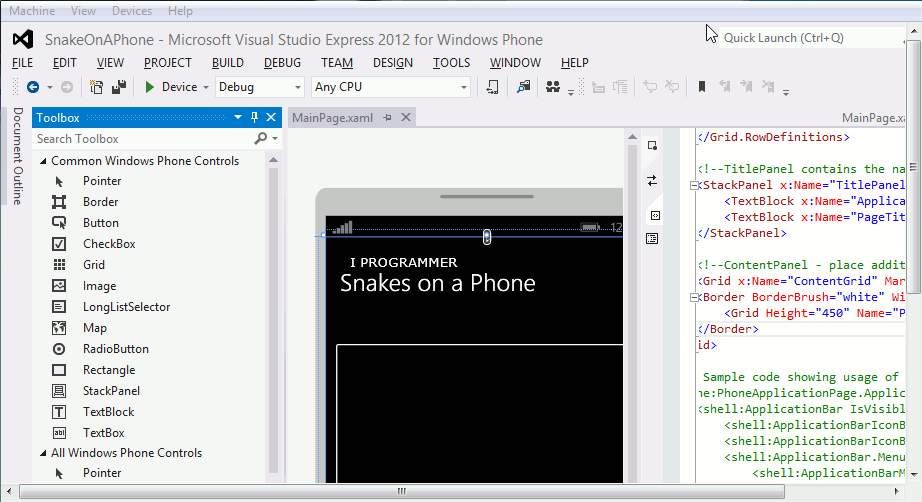
Task: Open the TOOLS menu
Action: [452, 63]
